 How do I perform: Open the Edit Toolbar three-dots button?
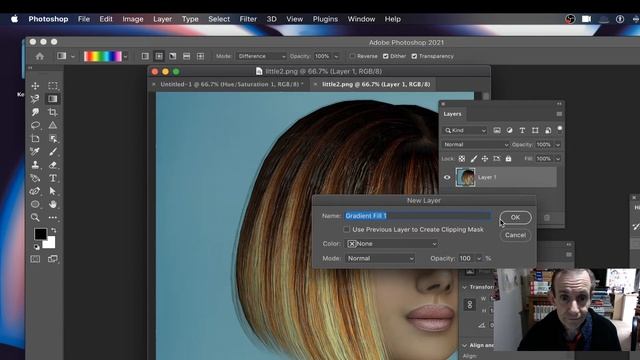[53, 218]
